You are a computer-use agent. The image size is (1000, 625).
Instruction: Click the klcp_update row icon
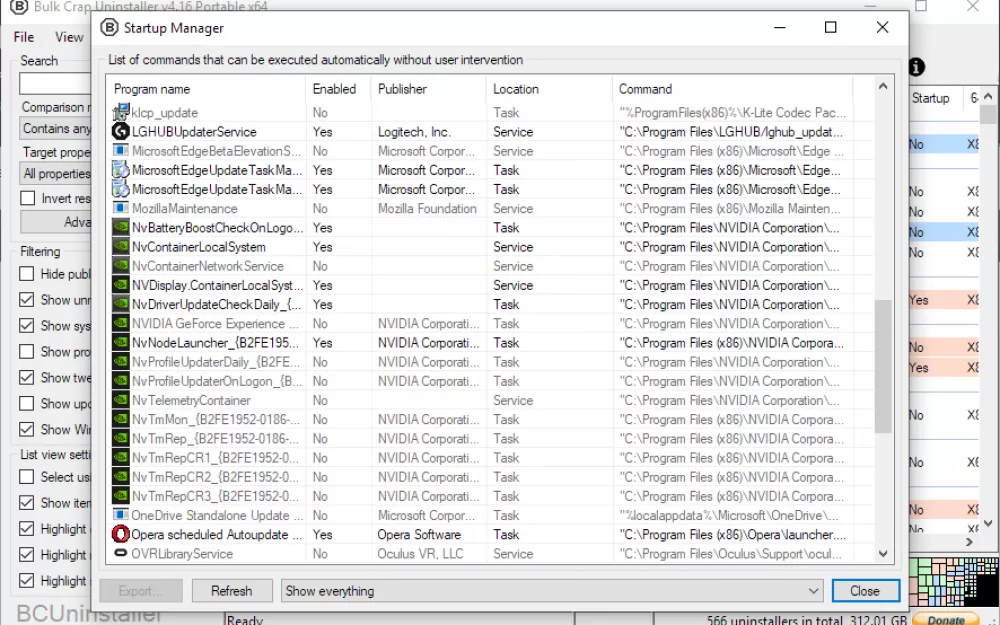(121, 112)
